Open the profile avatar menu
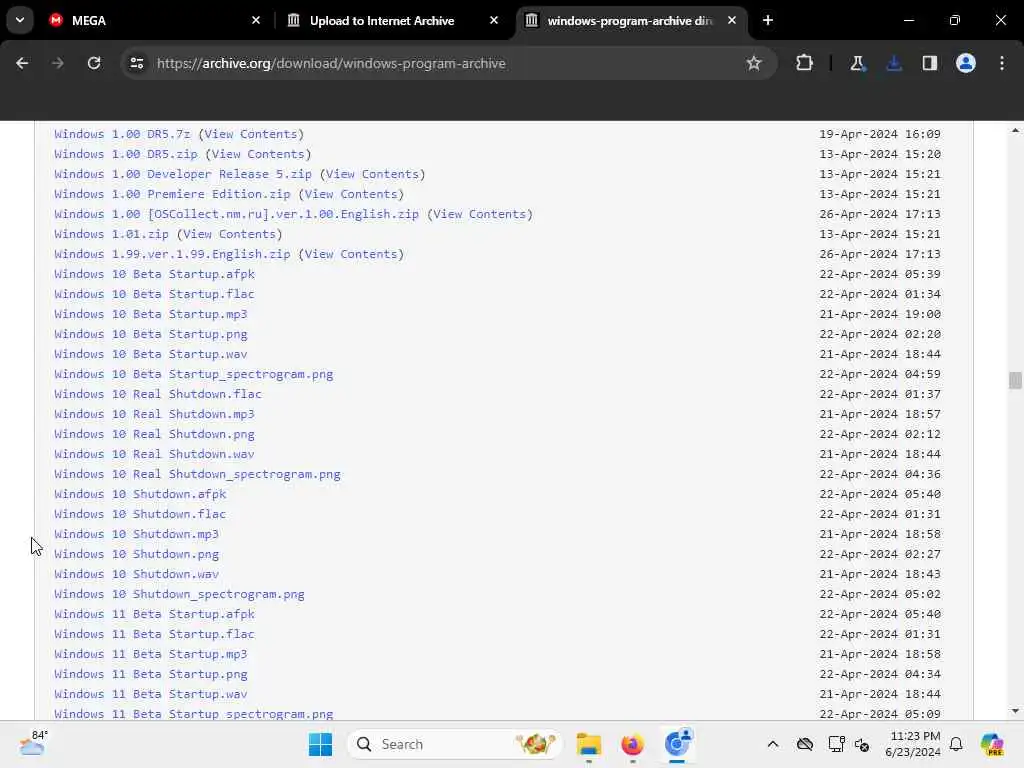Image resolution: width=1024 pixels, height=768 pixels. pyautogui.click(x=965, y=63)
